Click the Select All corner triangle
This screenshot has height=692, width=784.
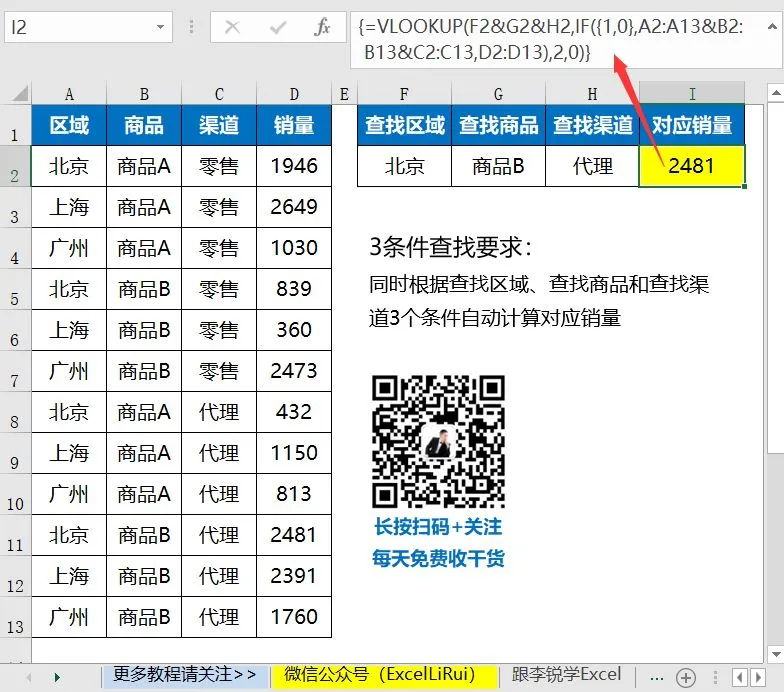[20, 94]
